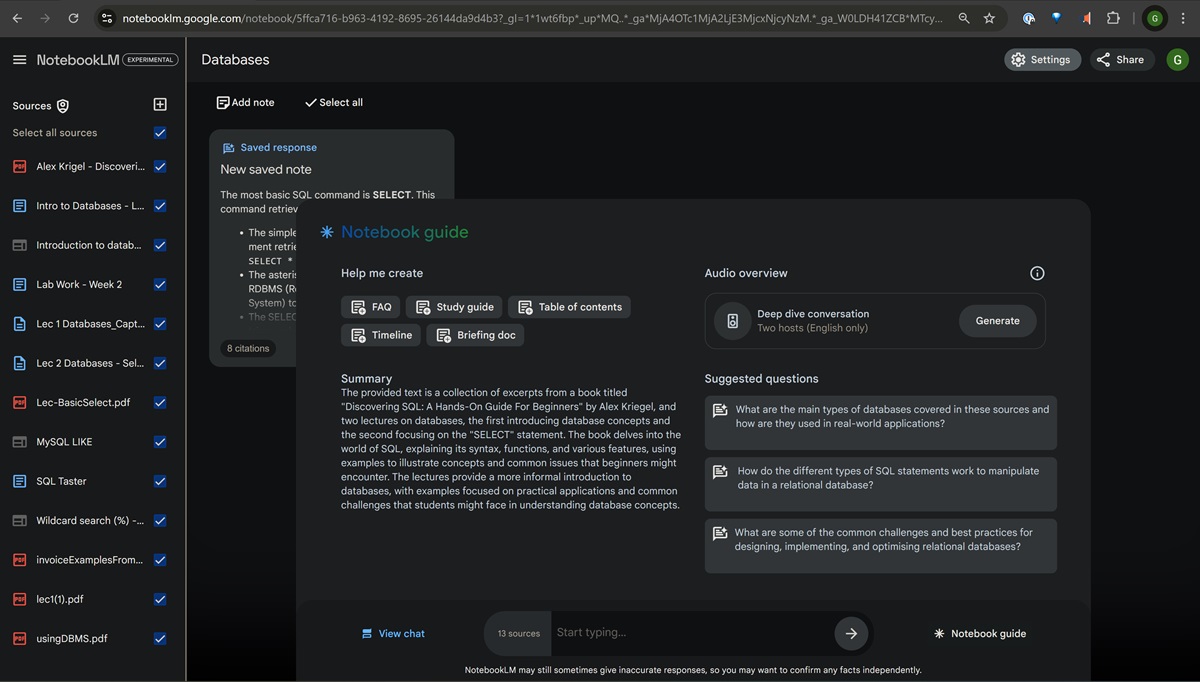
Task: Uncheck Wildcard search source checkbox
Action: 160,521
